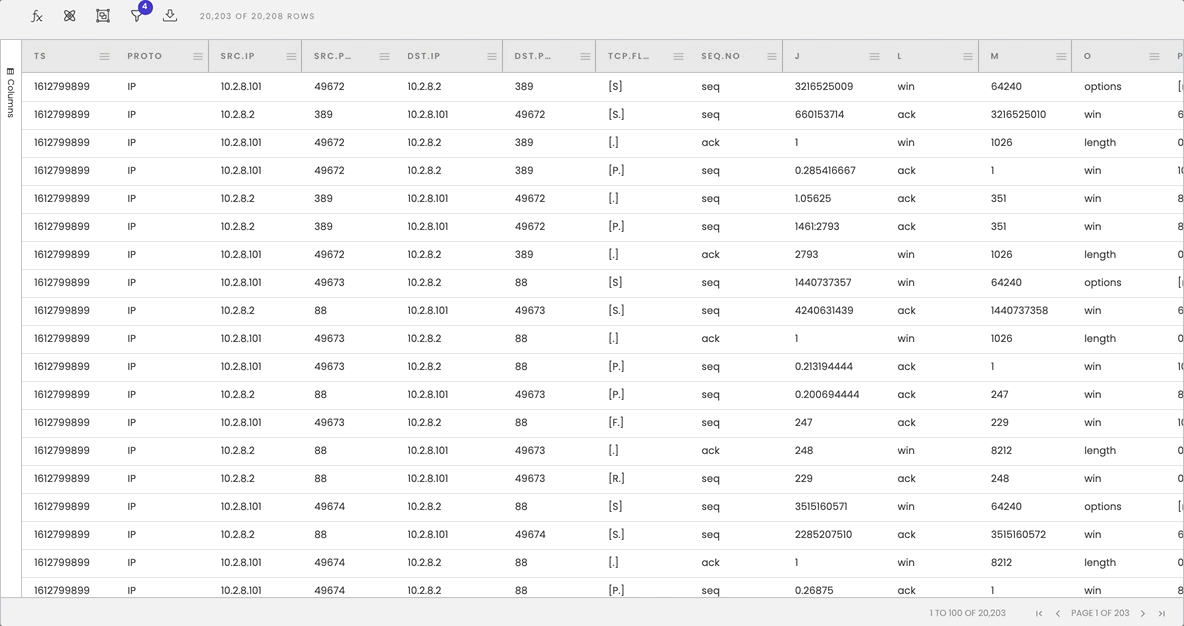Open the J column menu
This screenshot has height=626, width=1184.
874,57
